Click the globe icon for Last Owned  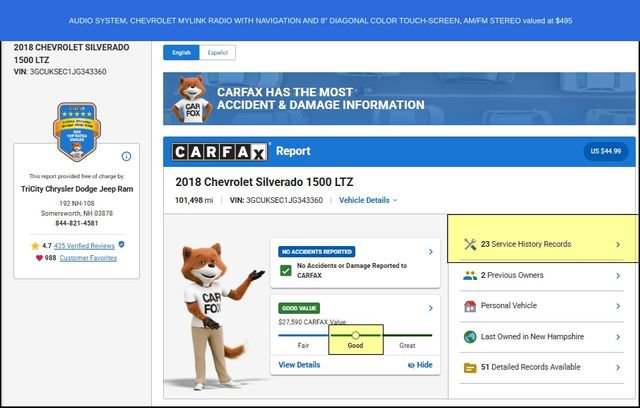click(470, 337)
